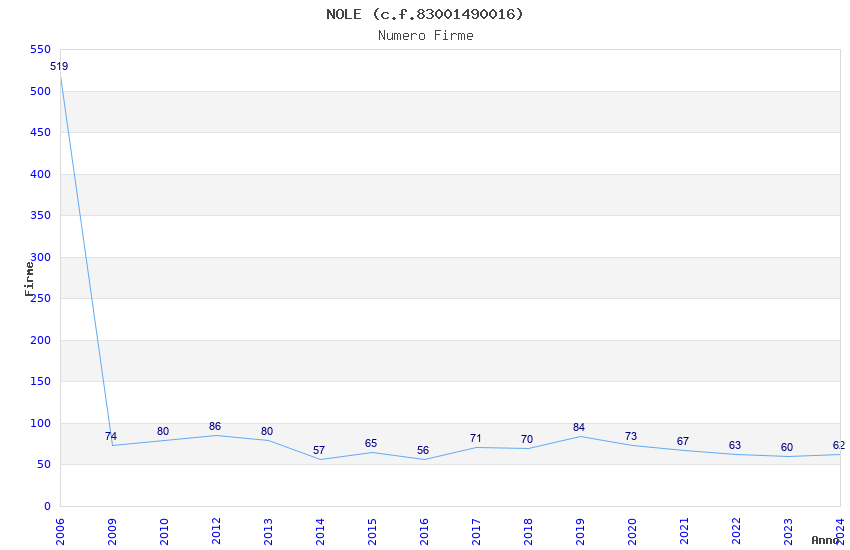Viewport: 850px width, 550px height.
Task: Click x-axis year label 2022
Action: (737, 532)
